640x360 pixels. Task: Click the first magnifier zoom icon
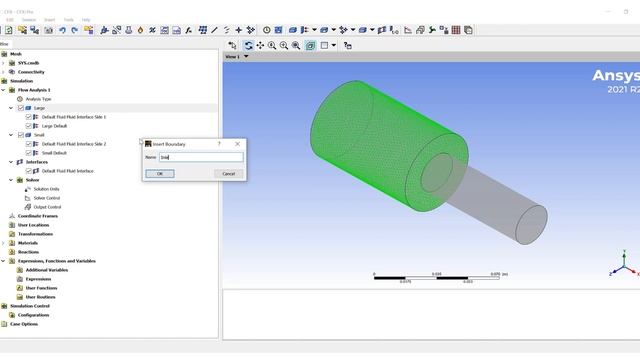272,45
